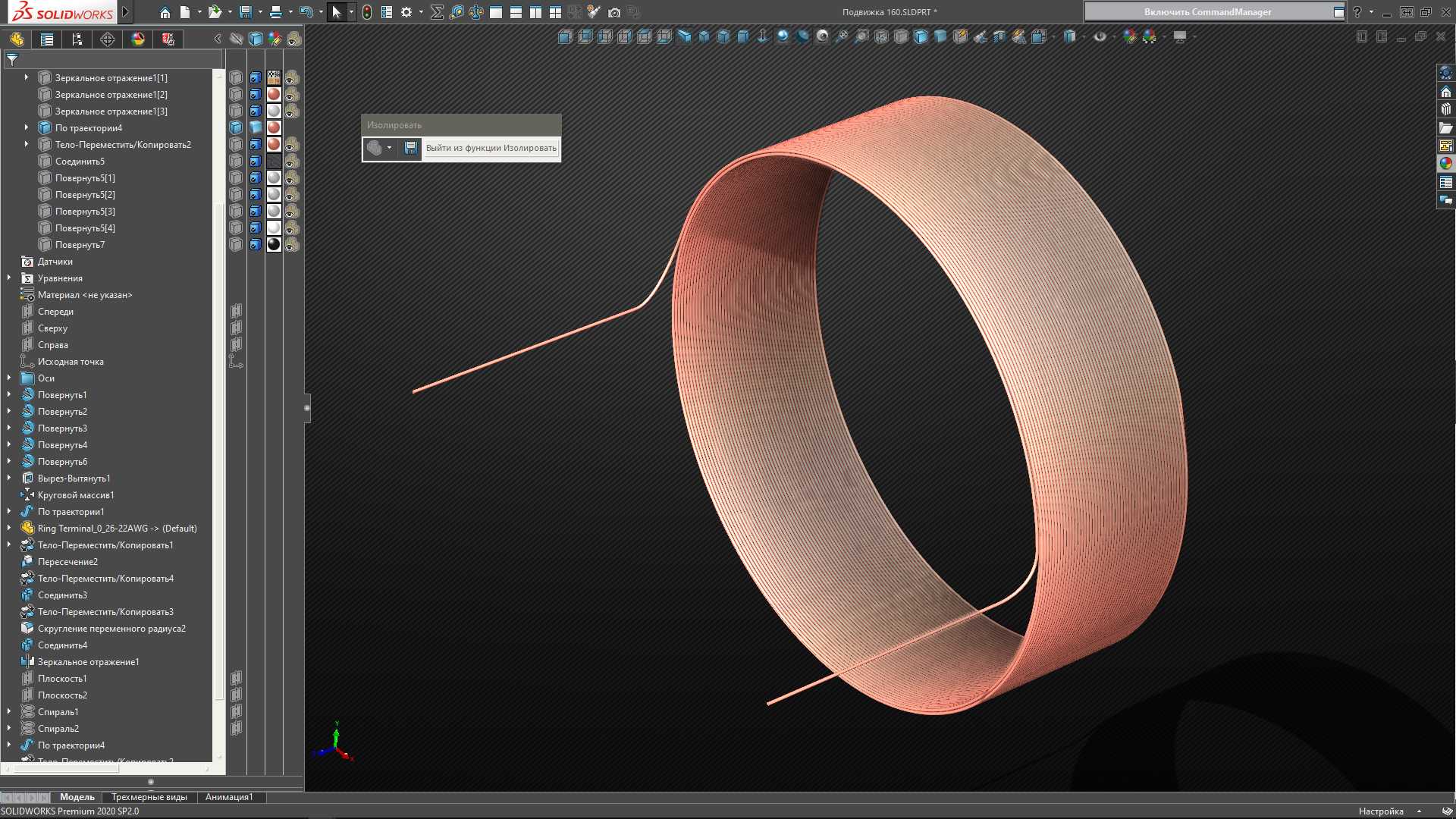The height and width of the screenshot is (819, 1456).
Task: Create a new document with New icon
Action: (x=184, y=12)
